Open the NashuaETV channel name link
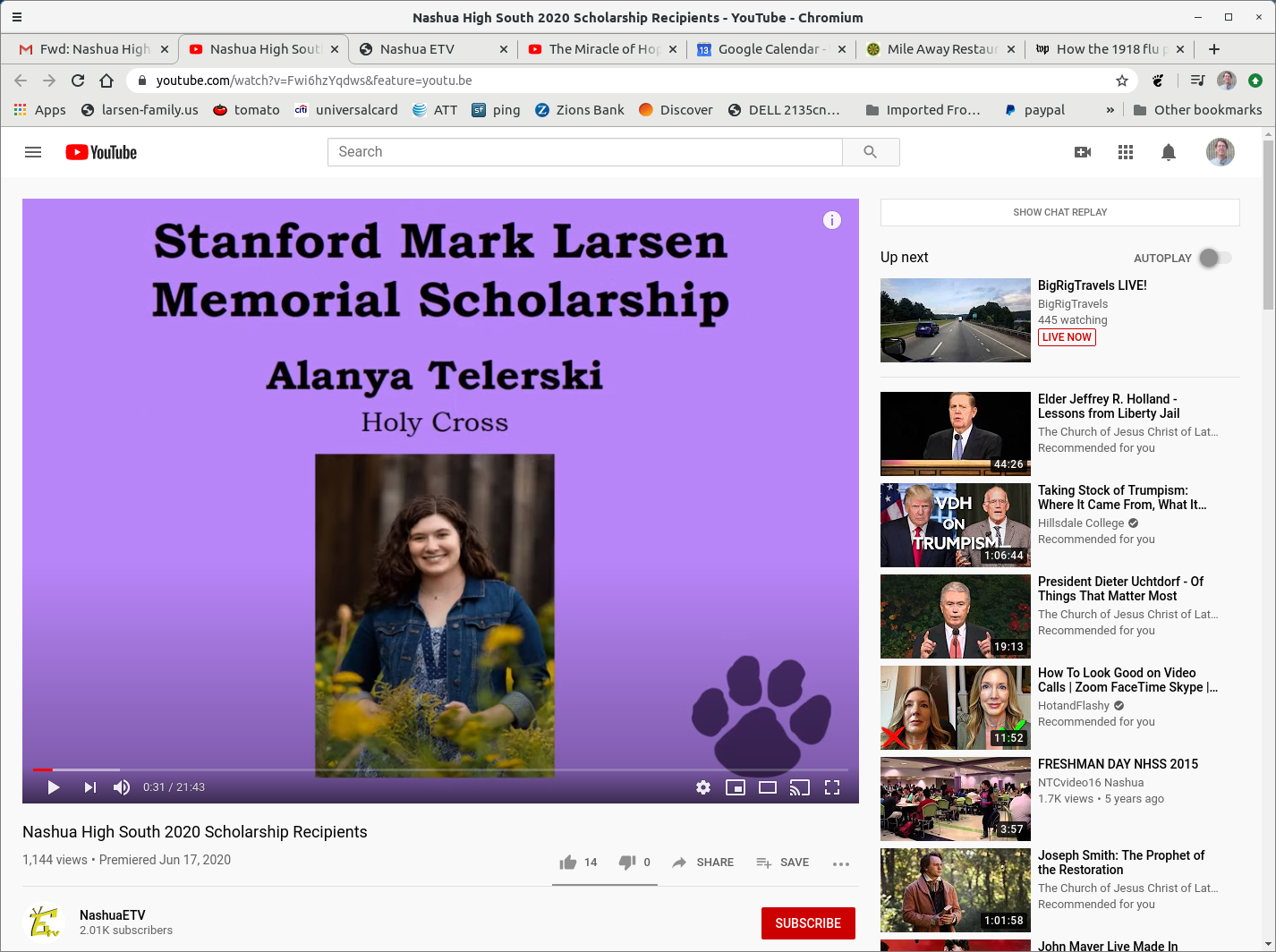The width and height of the screenshot is (1276, 952). coord(113,915)
